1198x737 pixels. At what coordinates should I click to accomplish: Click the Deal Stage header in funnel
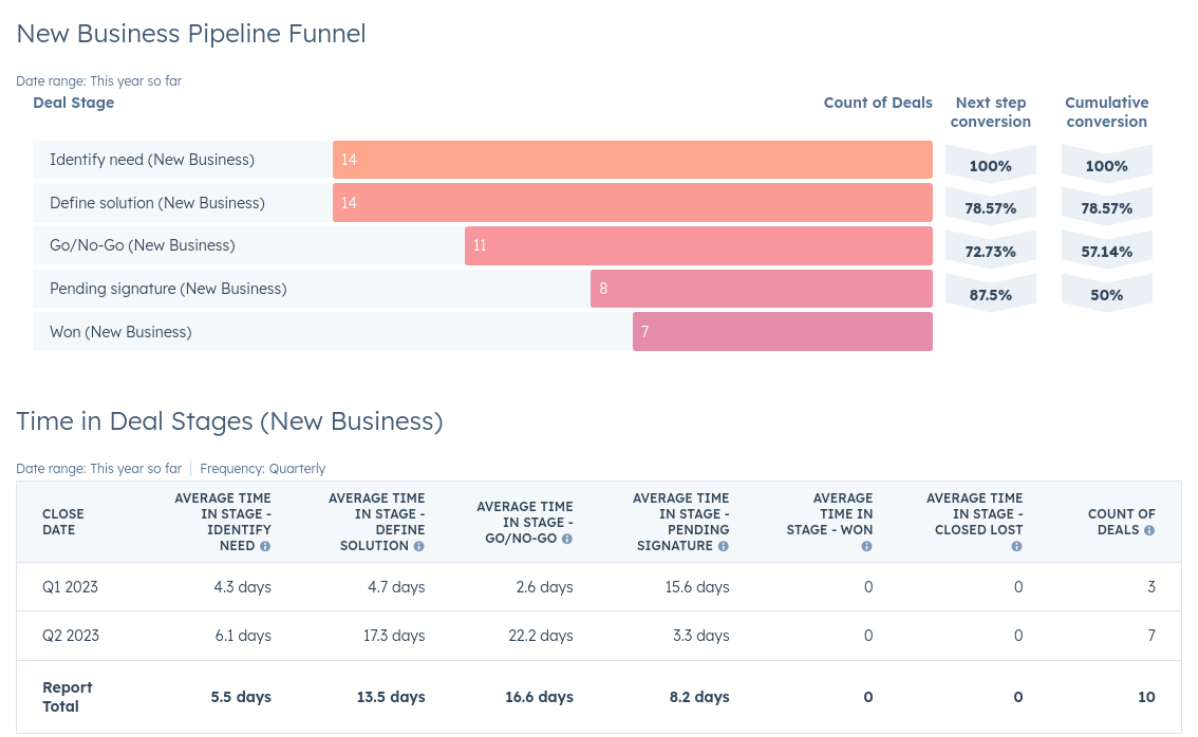(73, 102)
